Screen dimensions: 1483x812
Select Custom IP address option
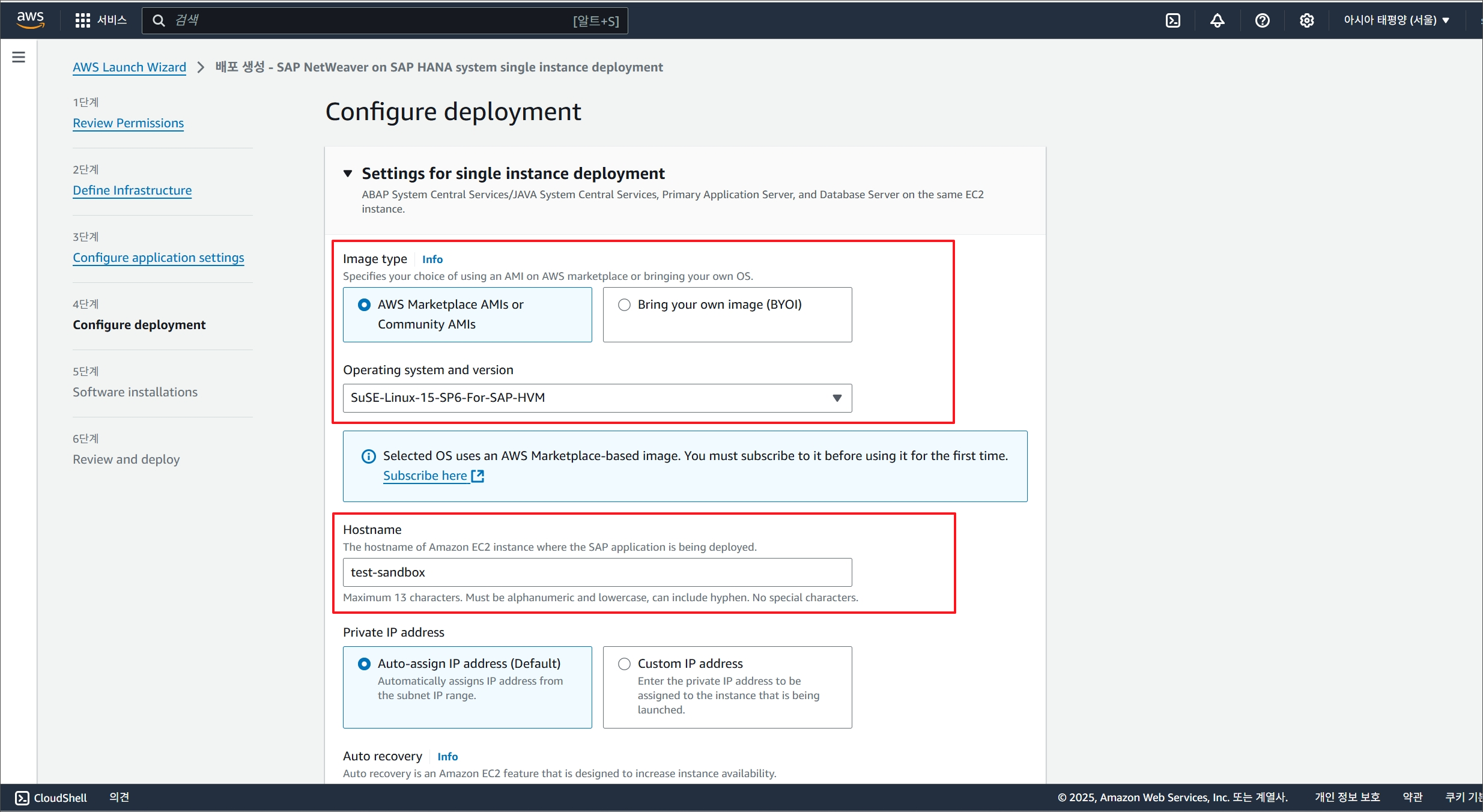[727, 687]
